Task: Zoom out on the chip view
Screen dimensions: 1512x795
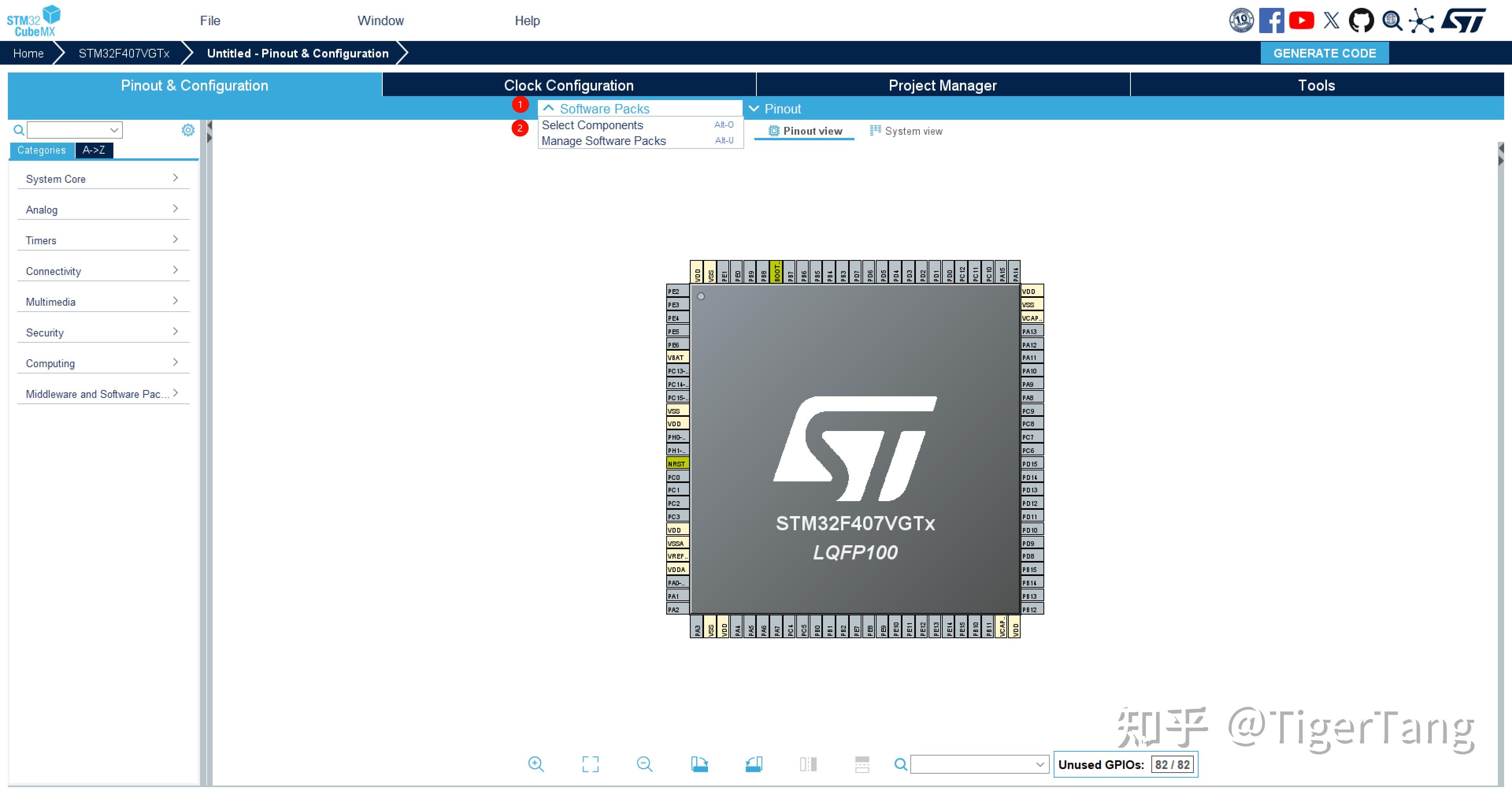Action: click(644, 764)
